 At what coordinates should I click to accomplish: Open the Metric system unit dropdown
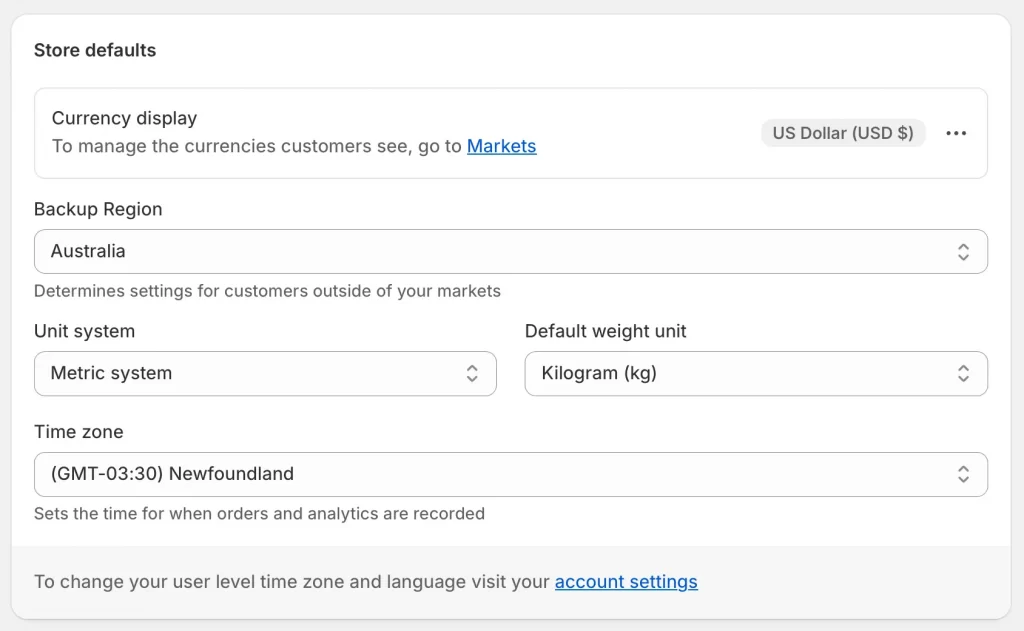[x=250, y=374]
